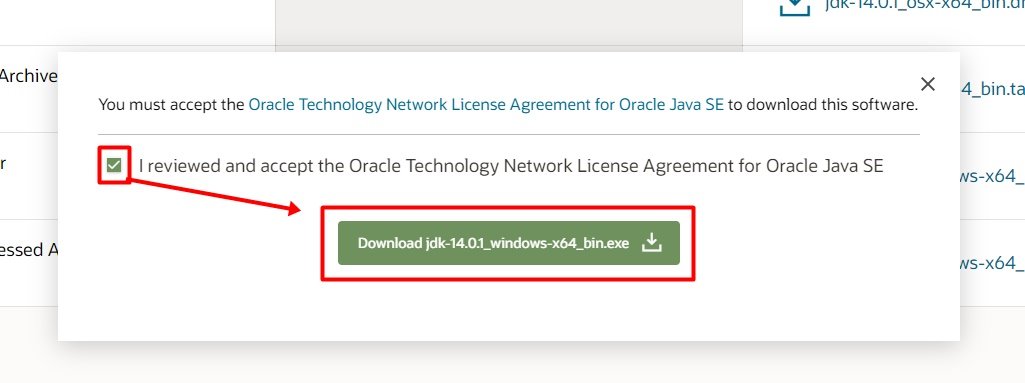Image resolution: width=1025 pixels, height=383 pixels.
Task: Click Download jdk-14.0.1_windows-x64_bin.exe button
Action: [x=509, y=243]
